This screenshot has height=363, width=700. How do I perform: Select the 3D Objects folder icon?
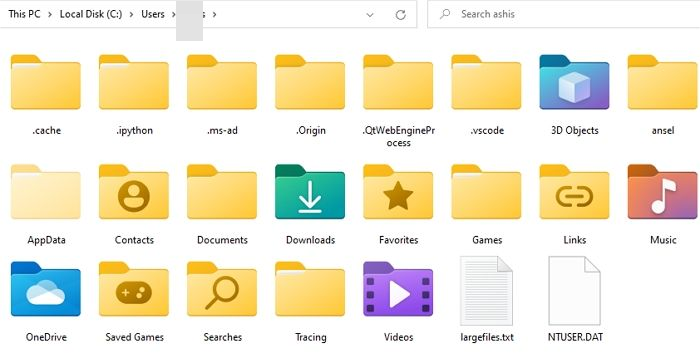click(574, 82)
